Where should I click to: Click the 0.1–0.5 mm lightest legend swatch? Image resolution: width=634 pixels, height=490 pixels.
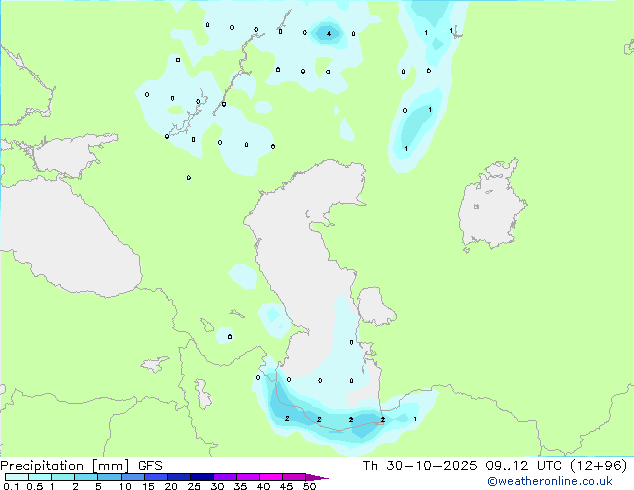click(x=17, y=477)
